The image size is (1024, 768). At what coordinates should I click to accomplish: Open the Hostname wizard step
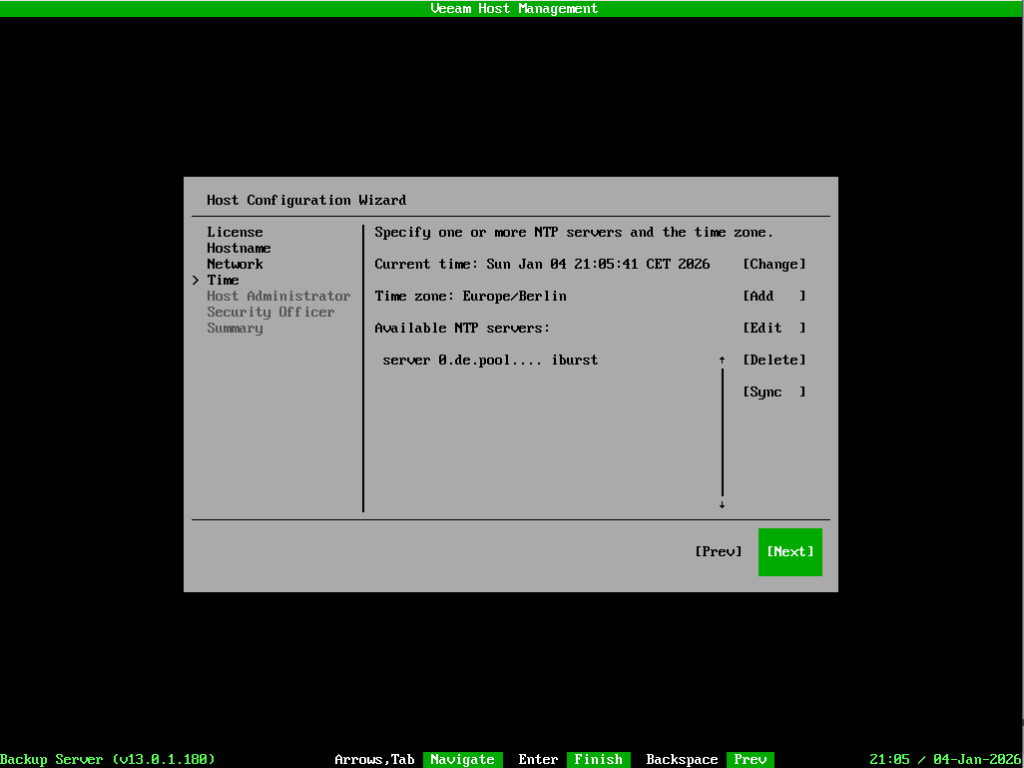(x=239, y=248)
